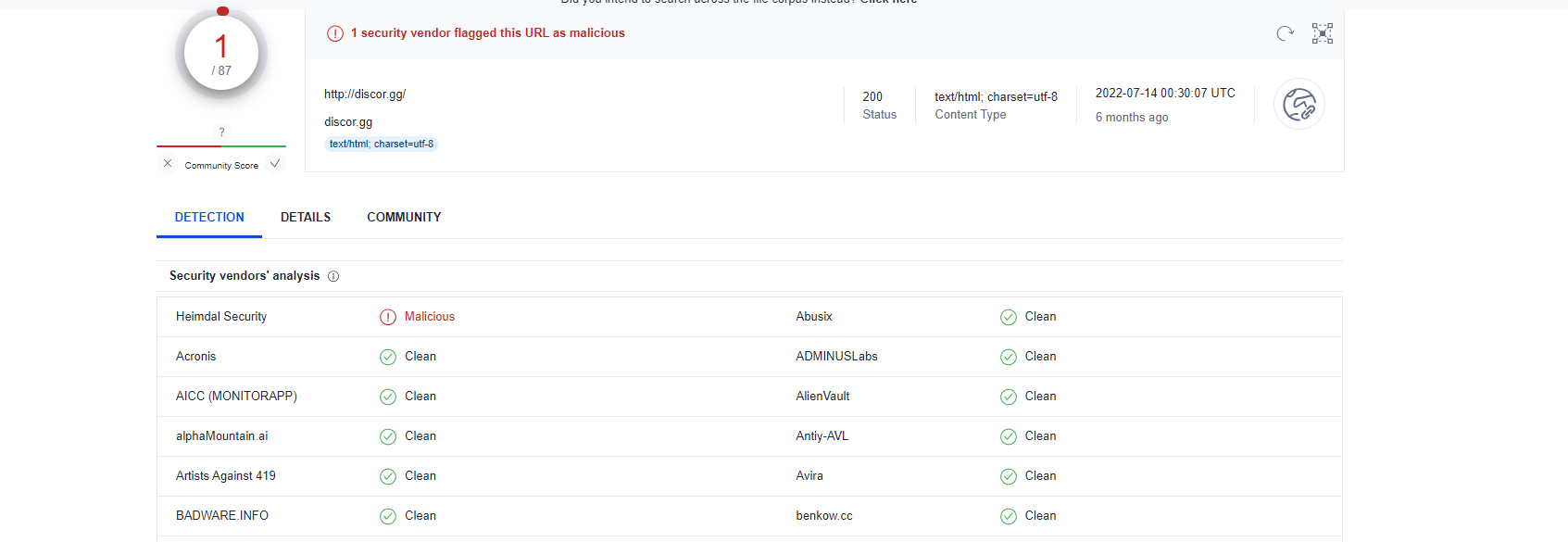Viewport: 1568px width, 542px height.
Task: Click Artists Against 419 clean checkmark icon
Action: pos(388,476)
